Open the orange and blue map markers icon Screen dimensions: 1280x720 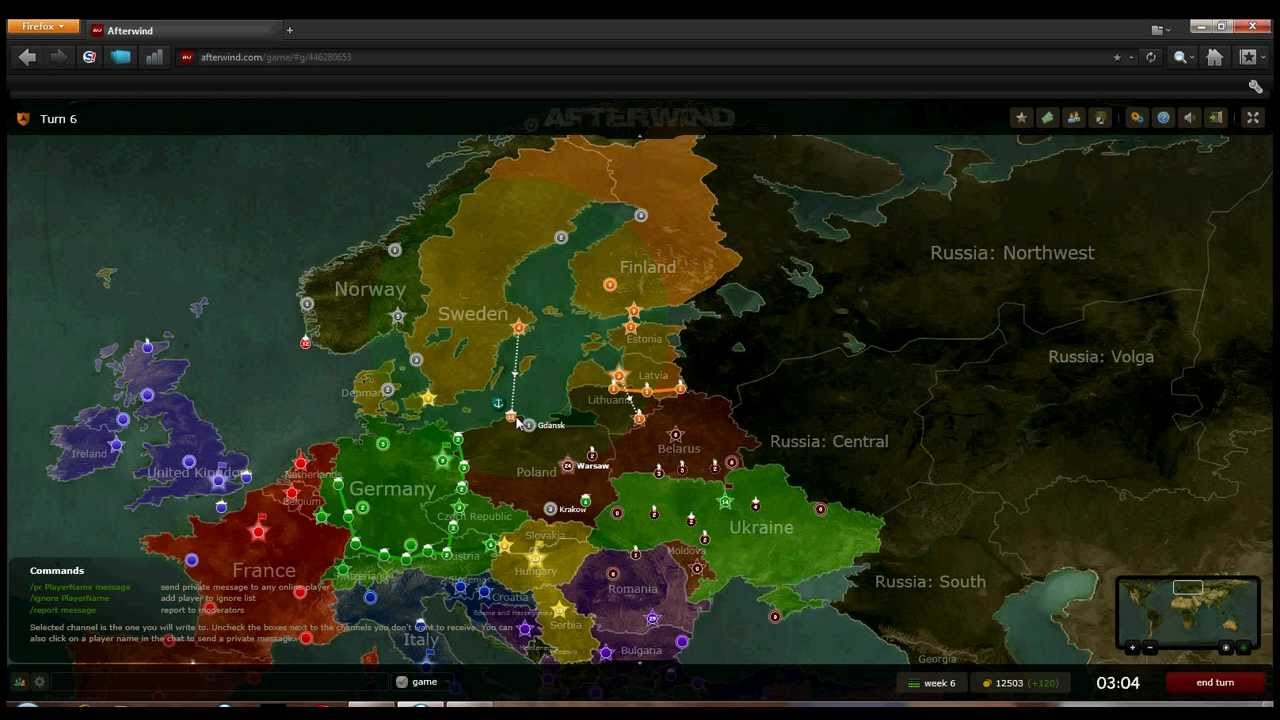(x=1137, y=118)
